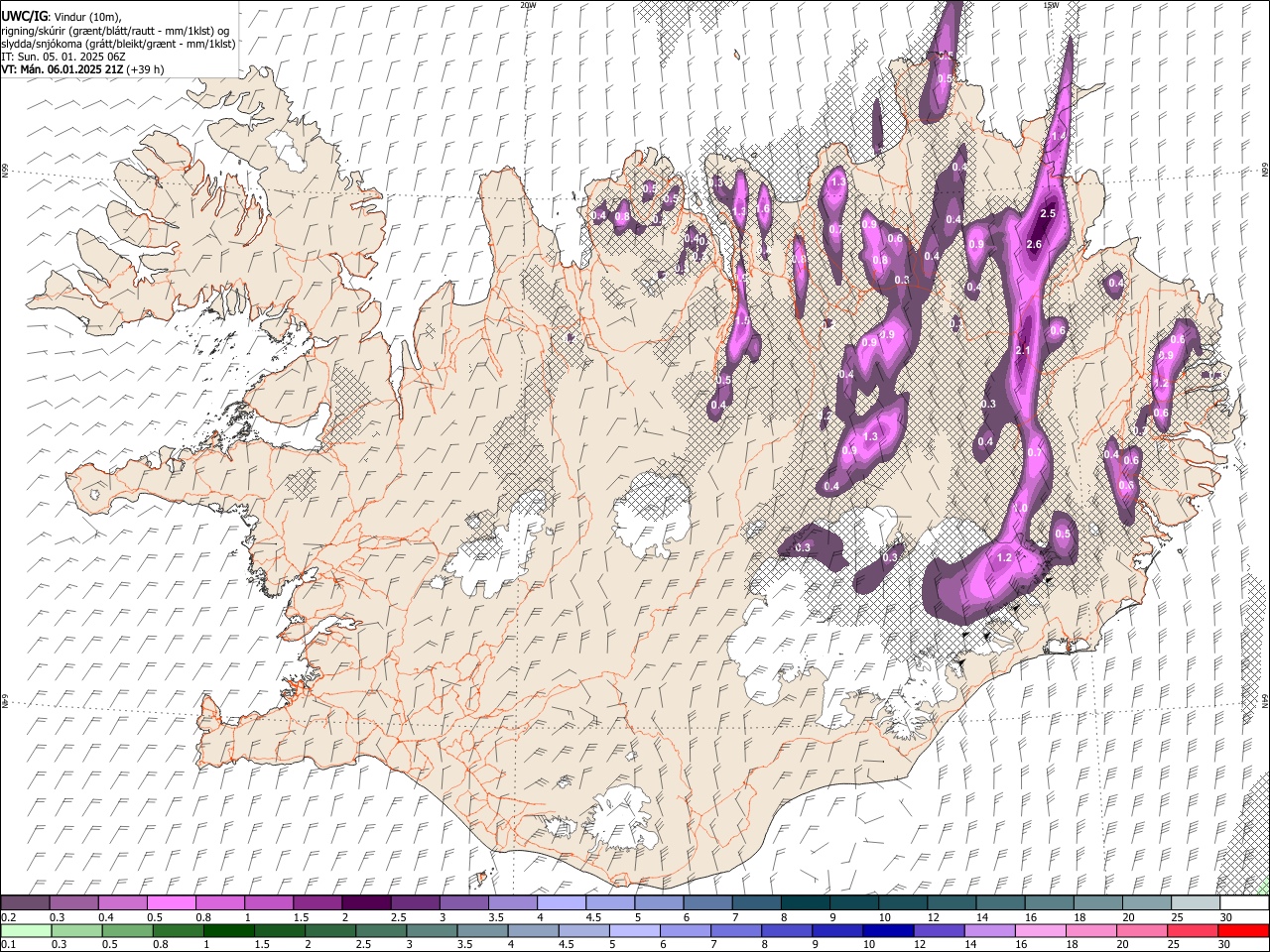Click bottom legend row pale green swatch between 0.1 and 0.3
This screenshot has width=1270, height=952.
click(x=25, y=930)
